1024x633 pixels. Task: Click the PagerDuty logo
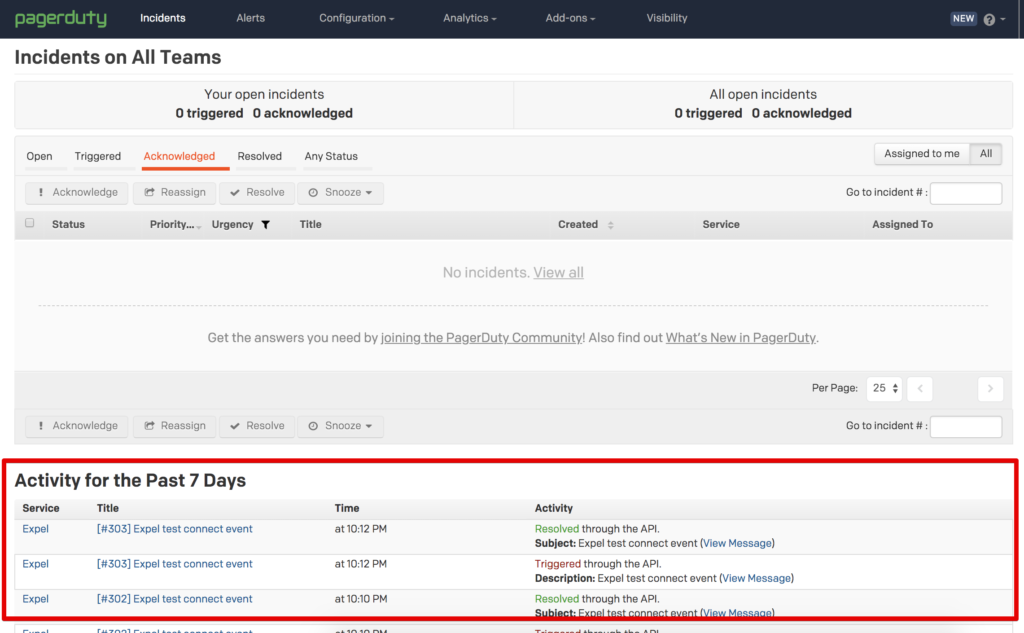pyautogui.click(x=61, y=18)
